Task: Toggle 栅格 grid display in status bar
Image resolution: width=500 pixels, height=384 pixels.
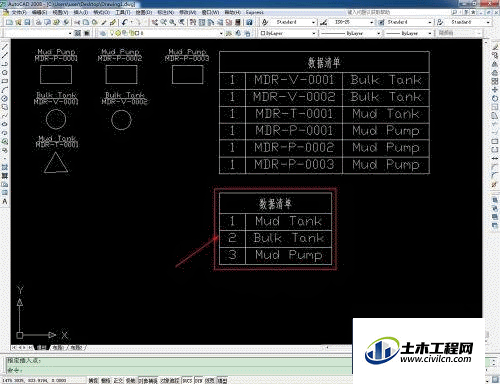Action: tap(105, 380)
